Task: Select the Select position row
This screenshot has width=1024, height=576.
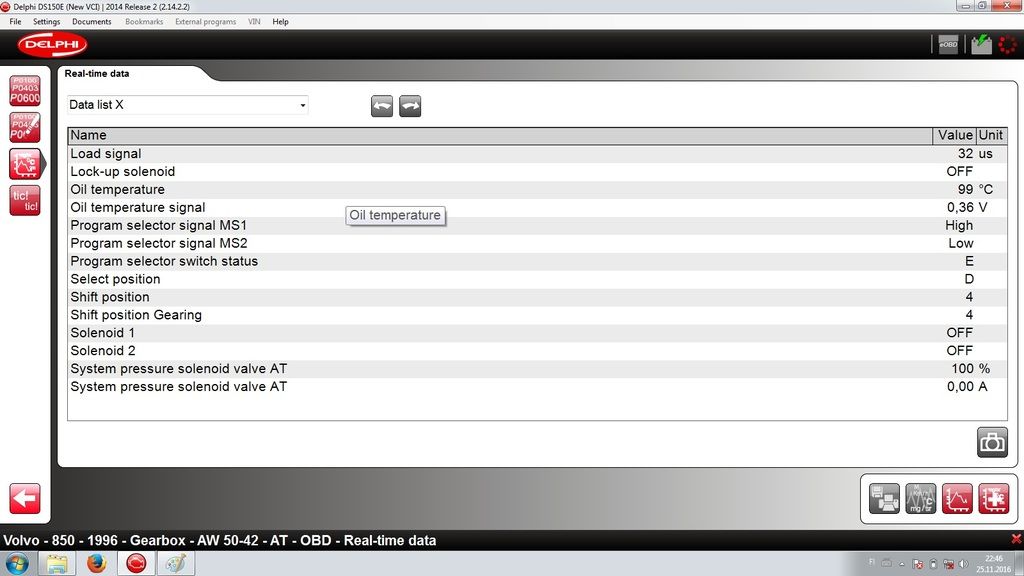Action: (537, 280)
